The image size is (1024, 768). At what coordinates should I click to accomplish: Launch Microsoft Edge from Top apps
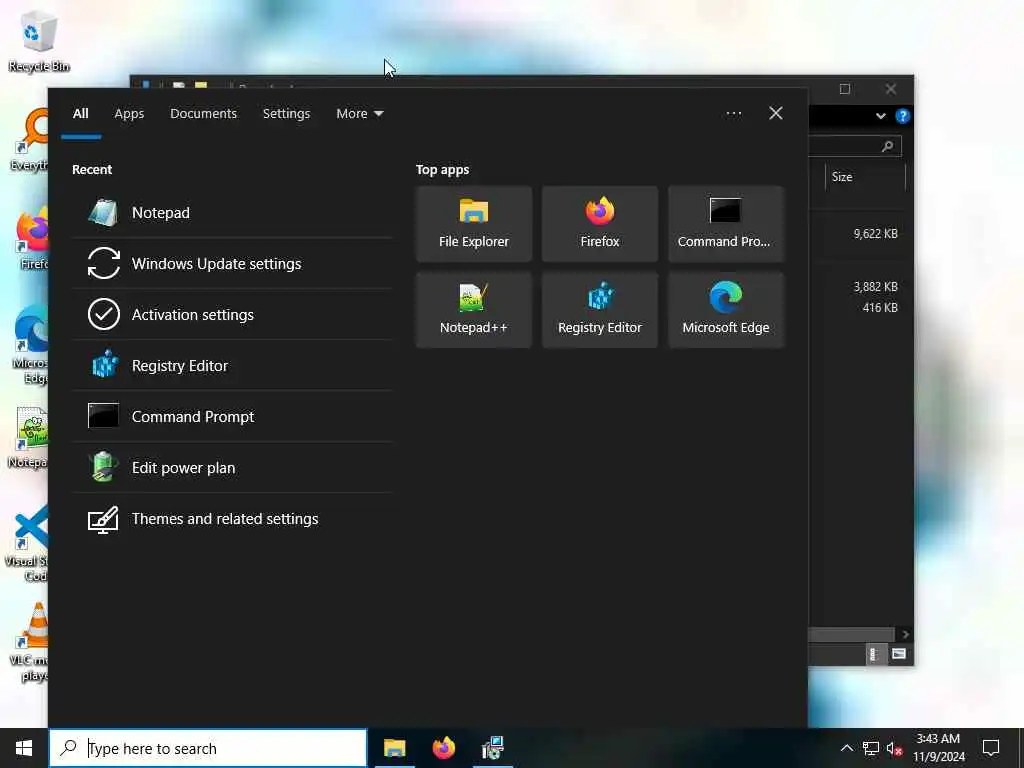[726, 310]
